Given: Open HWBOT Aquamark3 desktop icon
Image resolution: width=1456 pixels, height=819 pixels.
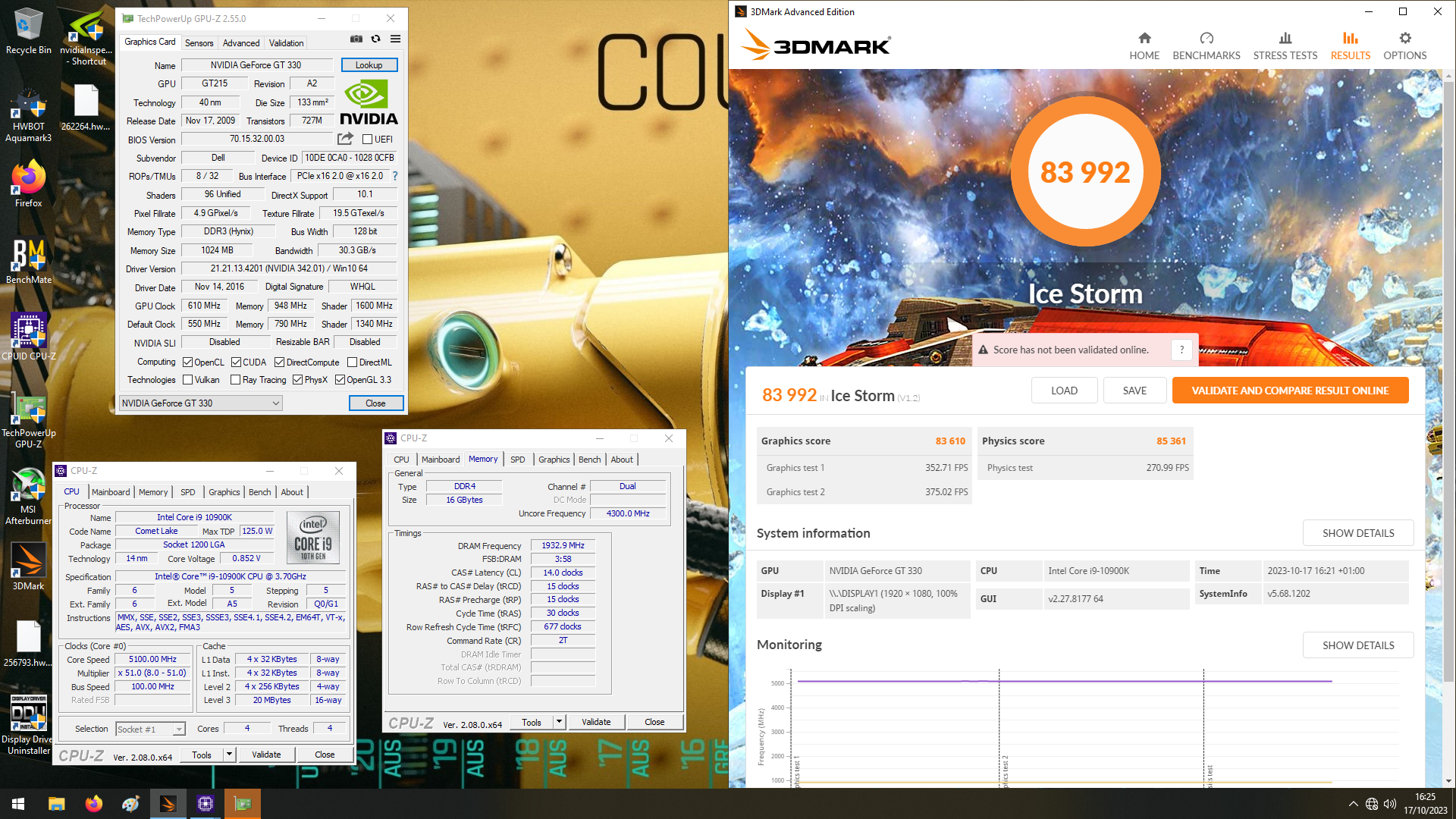Looking at the screenshot, I should click(29, 116).
